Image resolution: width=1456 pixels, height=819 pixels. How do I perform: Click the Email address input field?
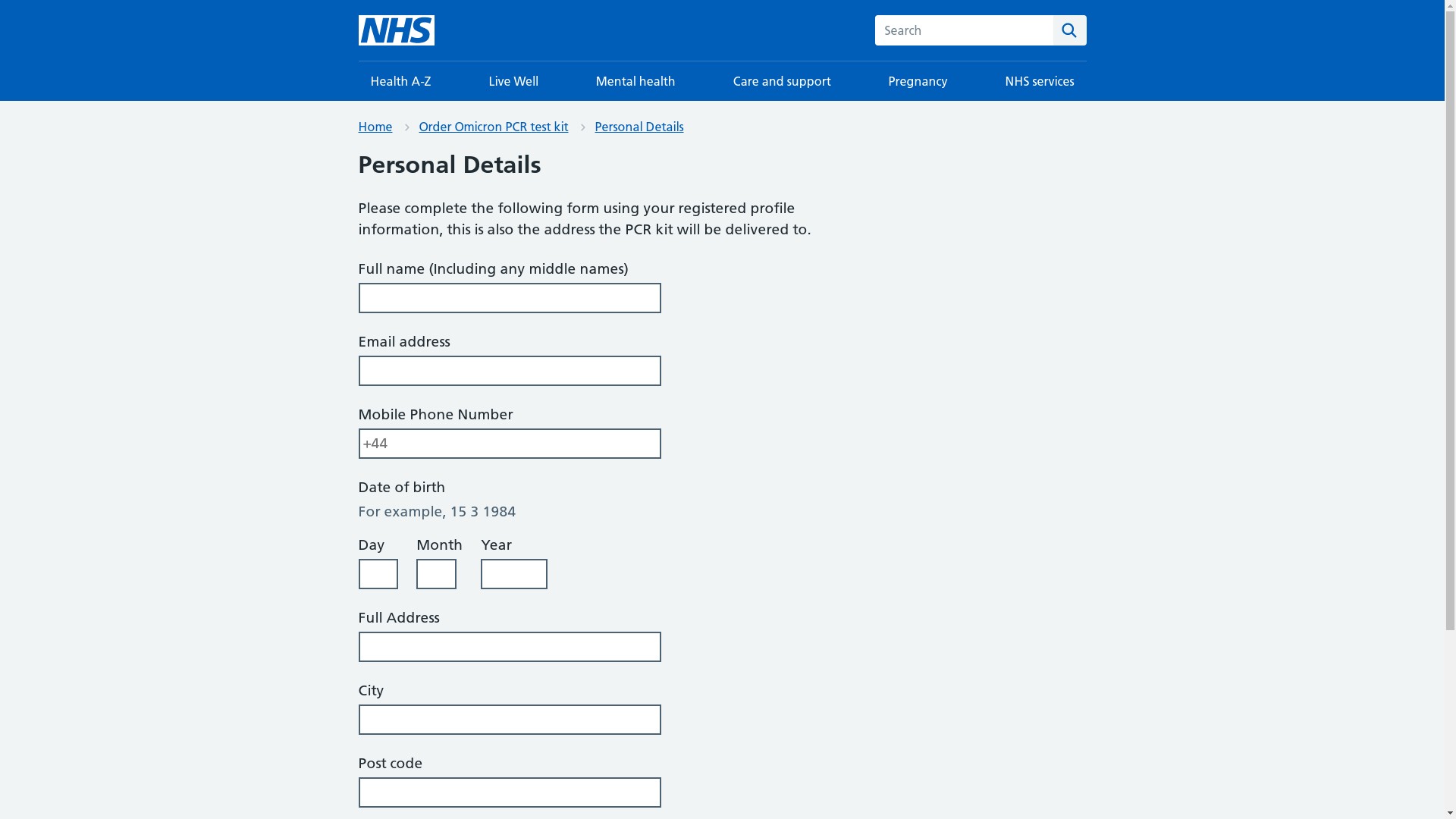(x=509, y=370)
